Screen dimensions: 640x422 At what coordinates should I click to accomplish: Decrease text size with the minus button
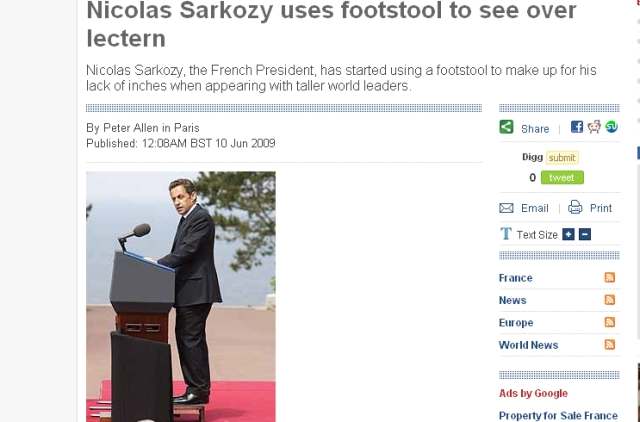(x=585, y=234)
